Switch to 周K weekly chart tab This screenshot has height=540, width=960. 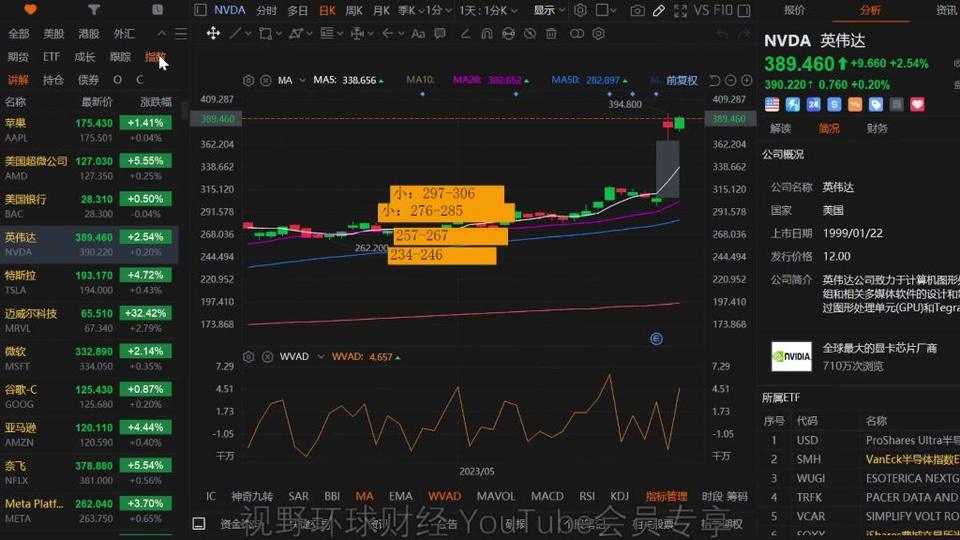(x=354, y=10)
